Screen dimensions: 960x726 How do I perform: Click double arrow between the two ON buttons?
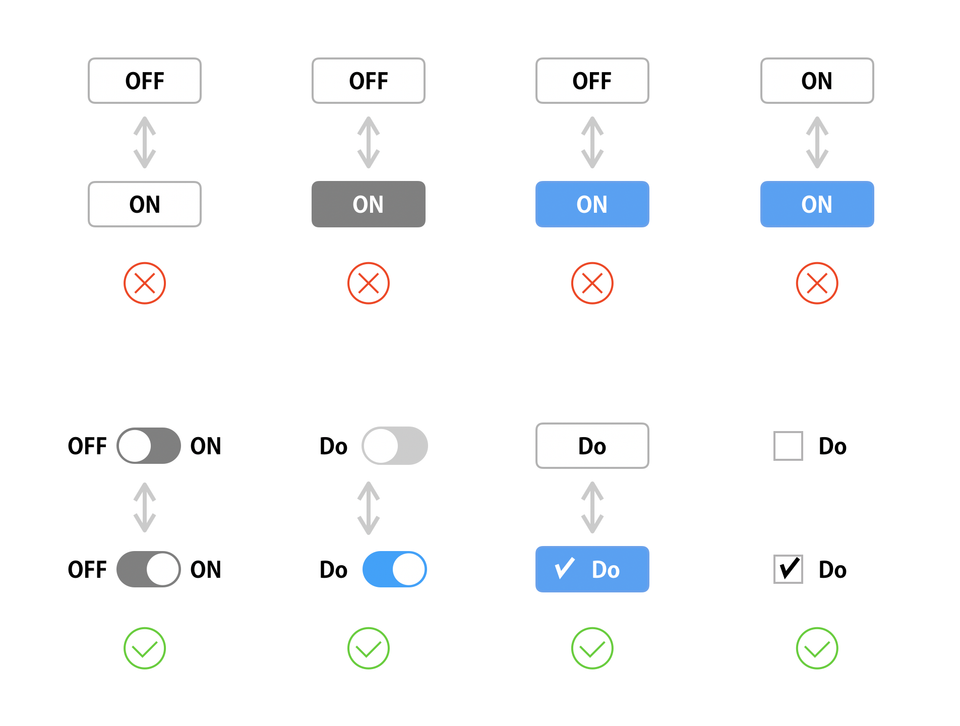click(x=817, y=143)
